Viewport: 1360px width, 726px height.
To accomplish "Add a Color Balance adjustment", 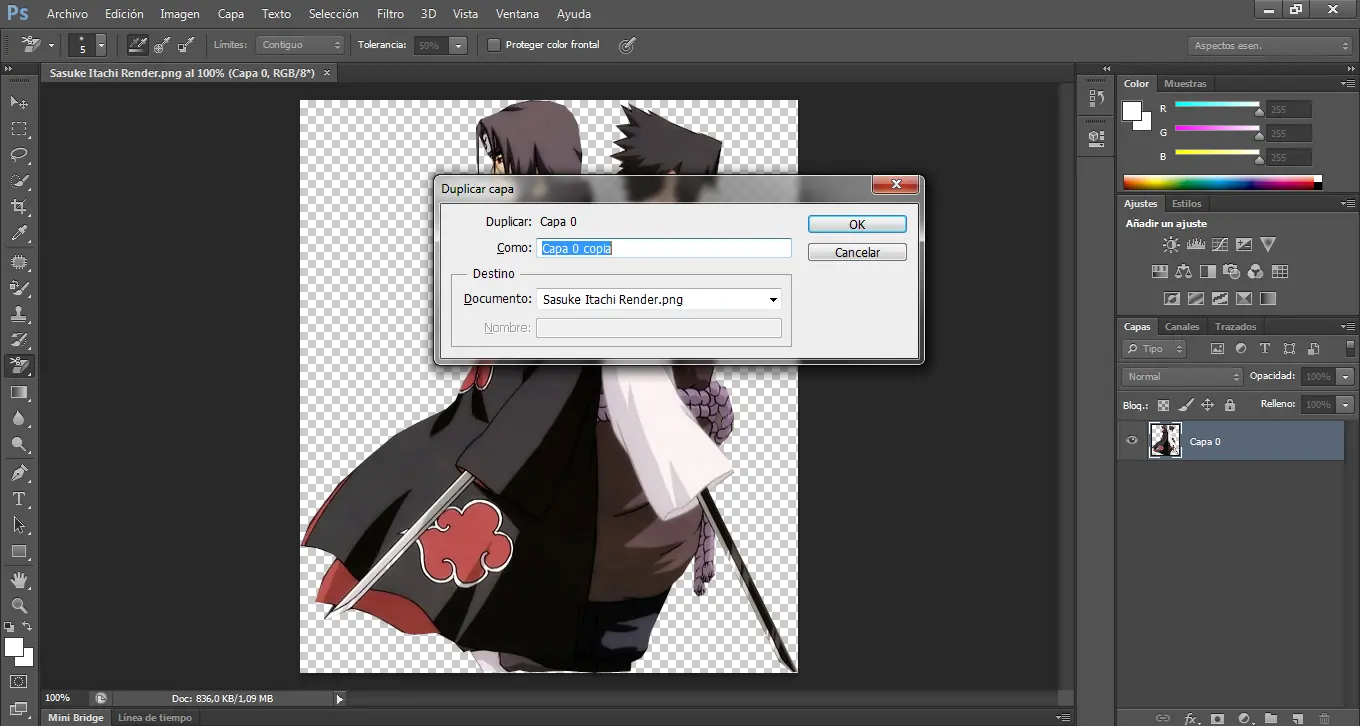I will [1183, 272].
